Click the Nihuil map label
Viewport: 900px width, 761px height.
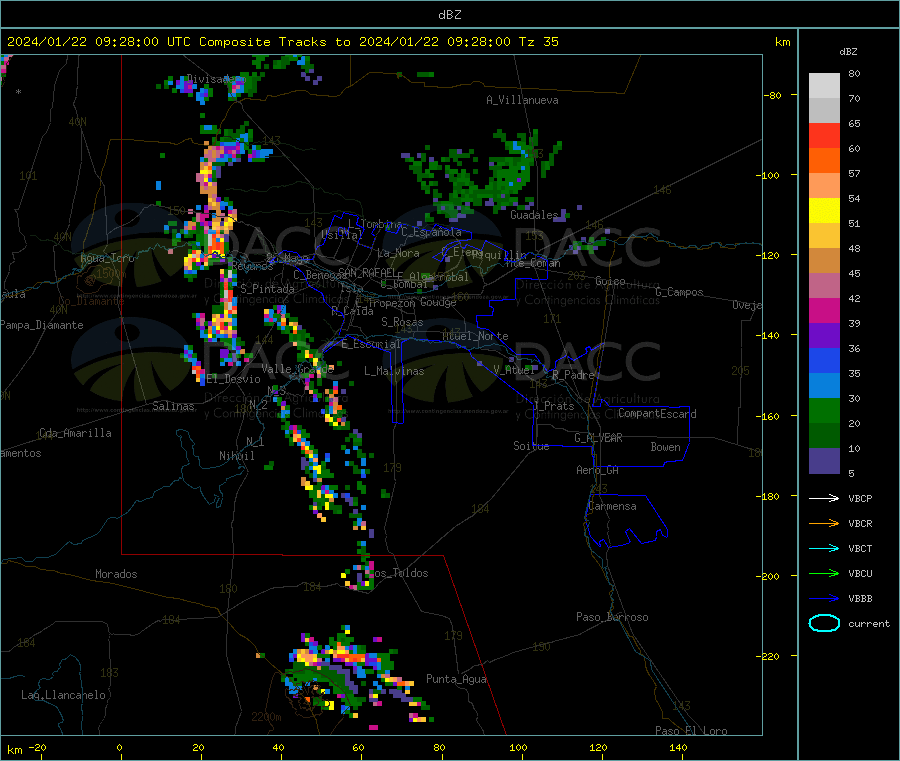tap(236, 456)
